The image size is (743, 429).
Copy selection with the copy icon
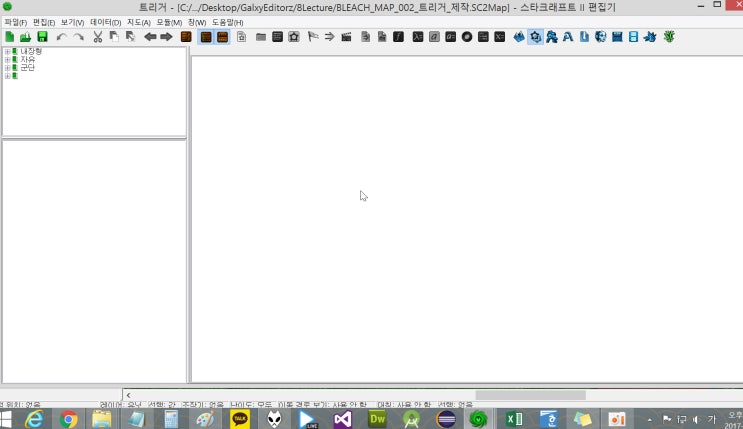pyautogui.click(x=114, y=37)
